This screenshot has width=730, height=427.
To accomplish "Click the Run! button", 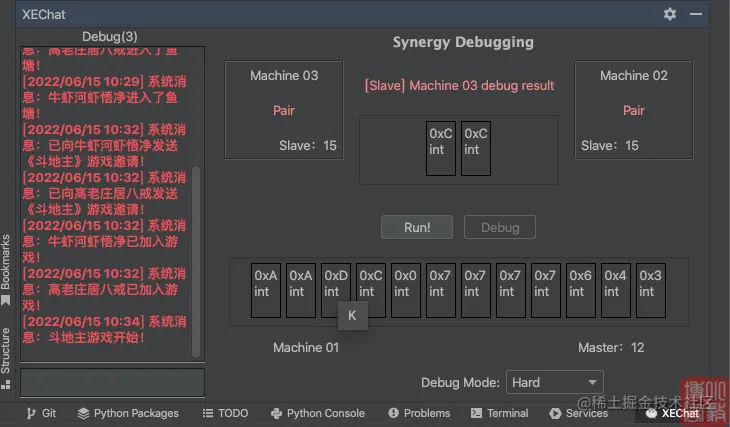I will coord(417,227).
